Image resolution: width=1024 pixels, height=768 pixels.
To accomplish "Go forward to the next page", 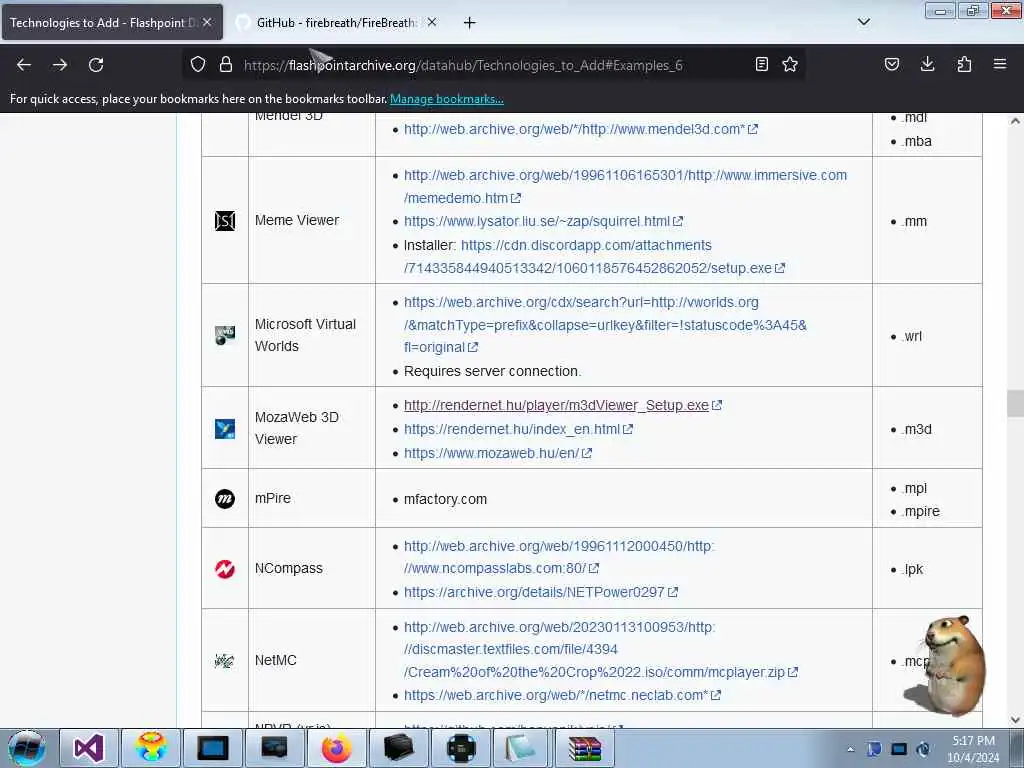I will pos(60,65).
